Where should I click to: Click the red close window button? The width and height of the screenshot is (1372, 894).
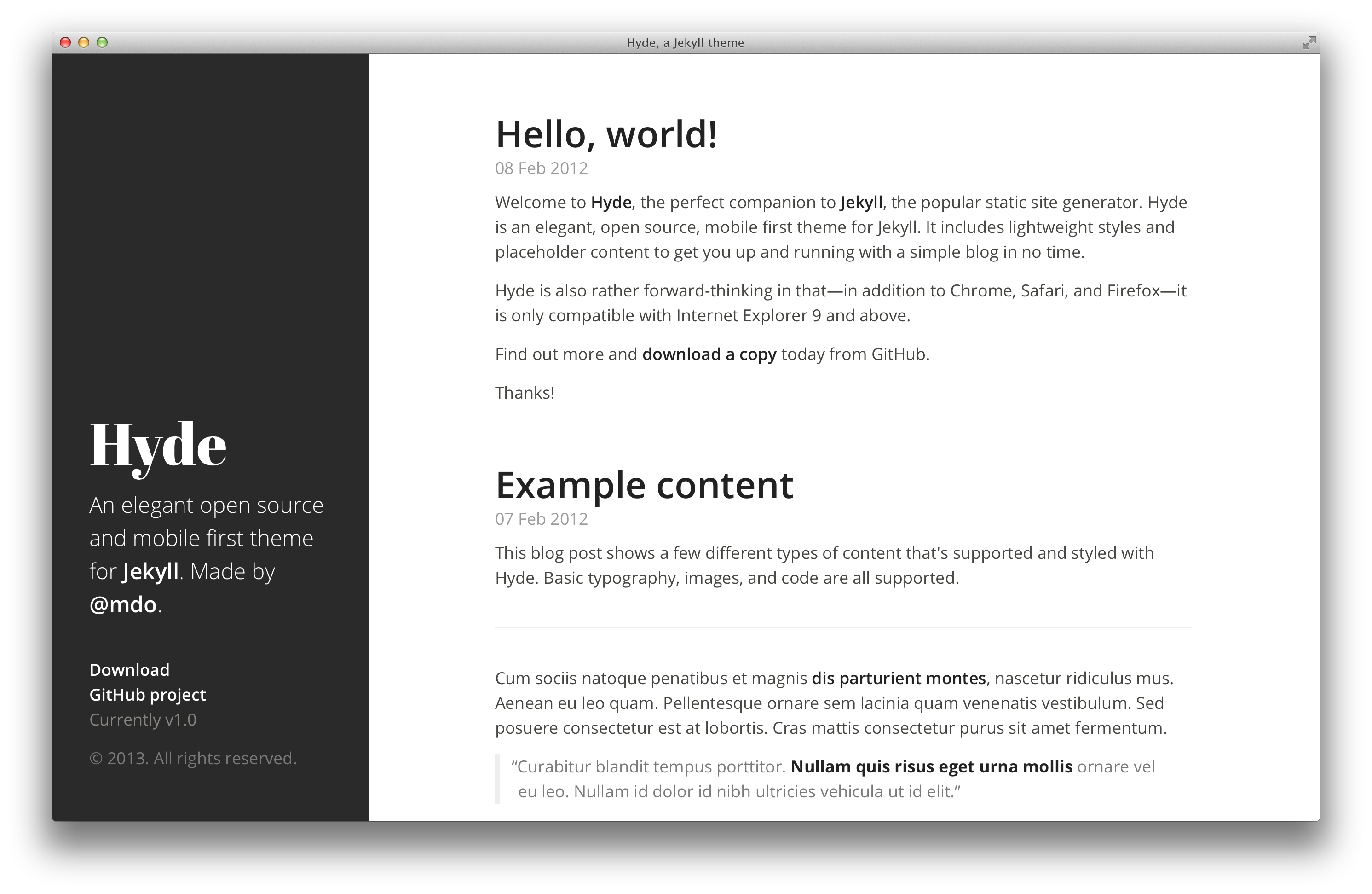coord(66,43)
